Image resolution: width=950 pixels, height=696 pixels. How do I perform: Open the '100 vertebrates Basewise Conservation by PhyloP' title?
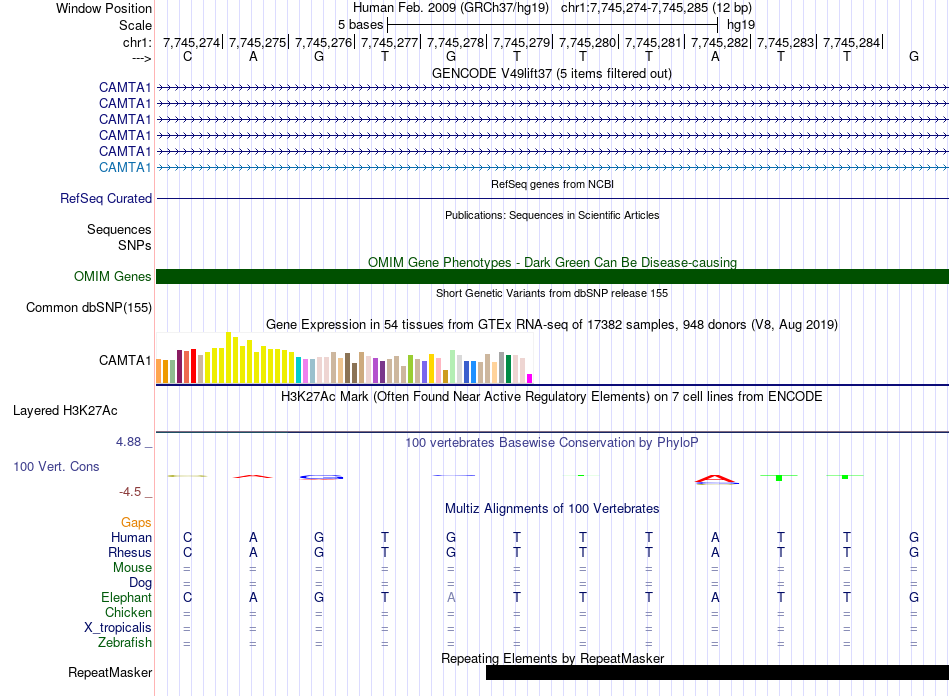pos(552,443)
